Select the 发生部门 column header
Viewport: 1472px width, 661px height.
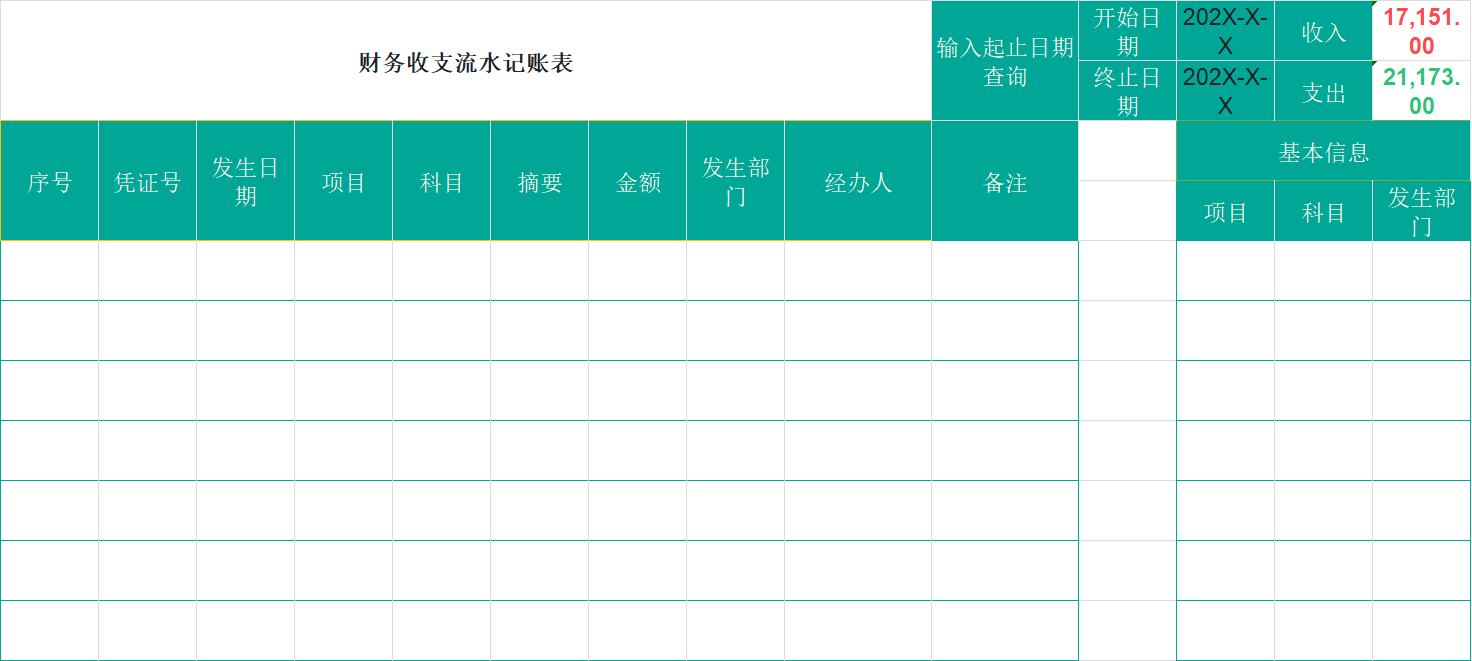tap(735, 180)
